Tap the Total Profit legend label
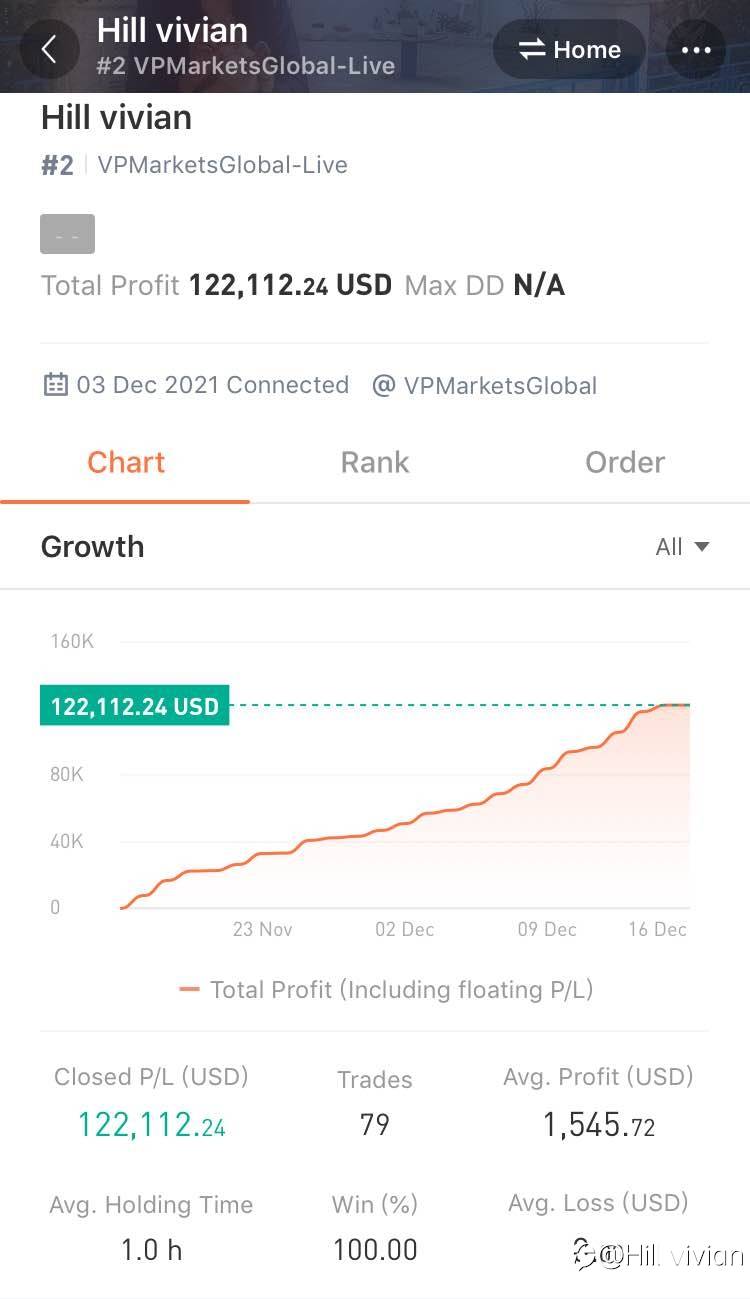The image size is (750, 1299). [x=401, y=990]
